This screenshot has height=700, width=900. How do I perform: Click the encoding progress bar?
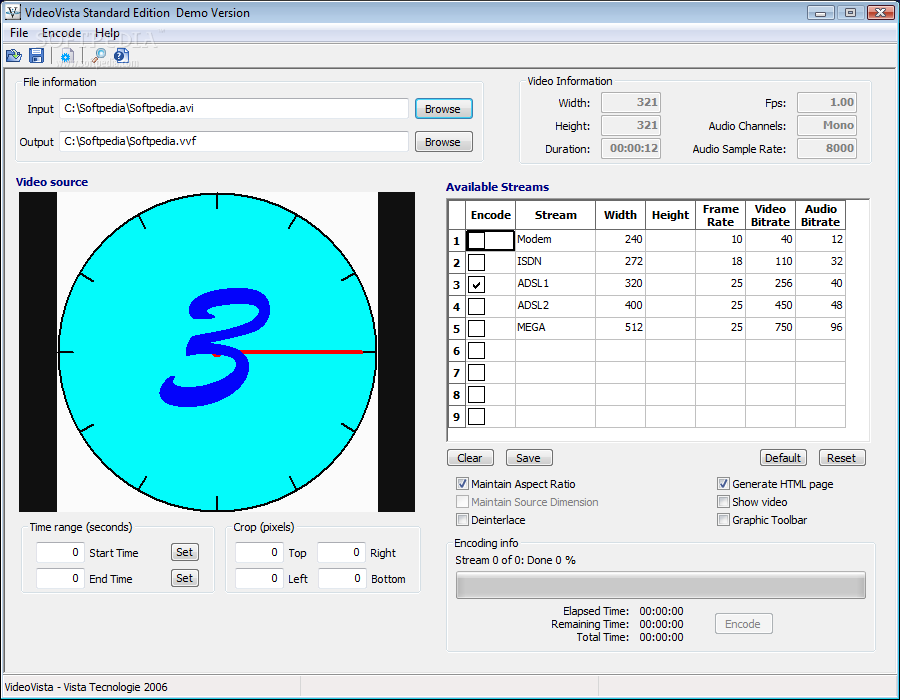661,585
